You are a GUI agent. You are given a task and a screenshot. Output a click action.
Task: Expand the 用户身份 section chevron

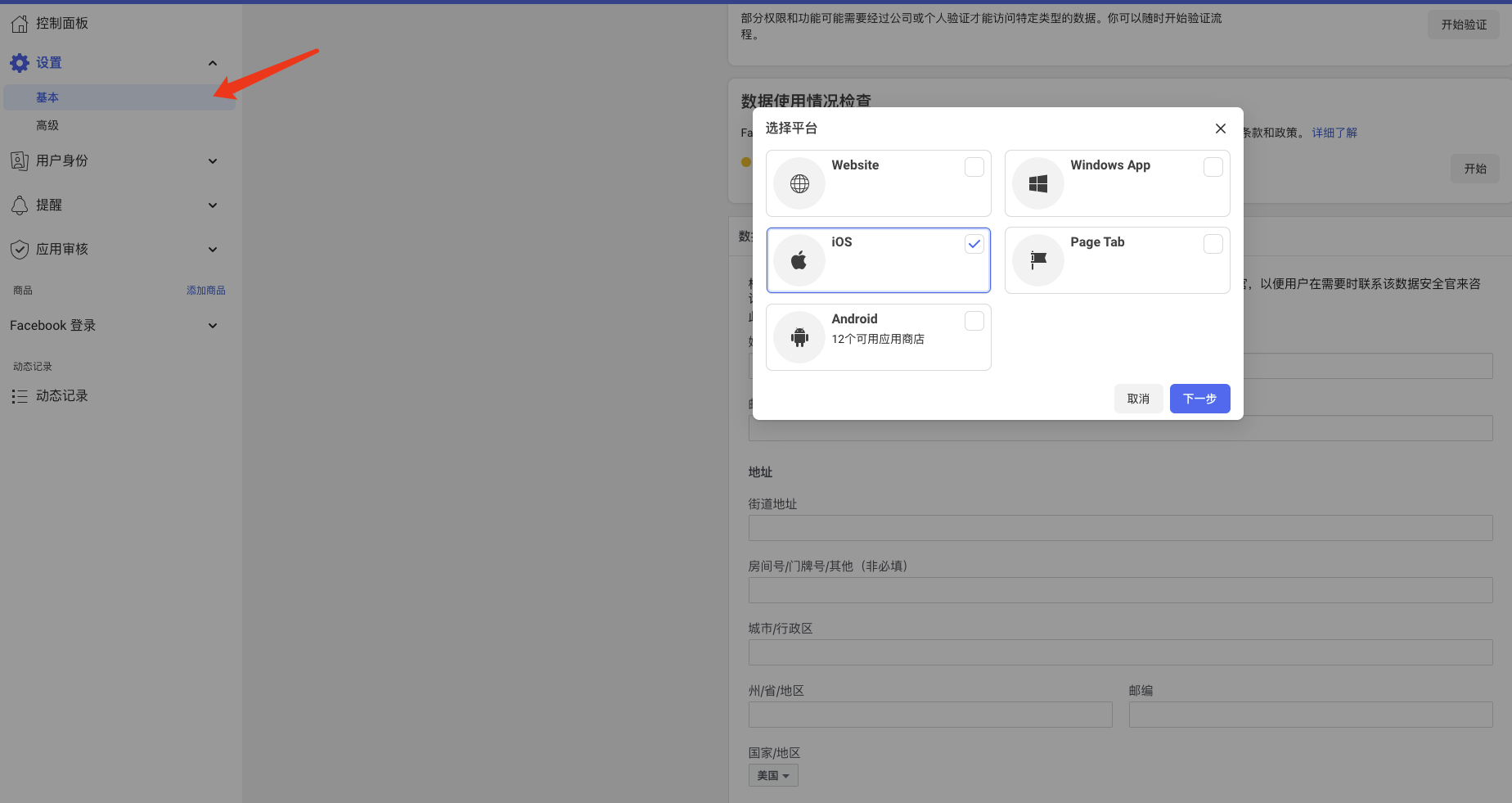(213, 161)
